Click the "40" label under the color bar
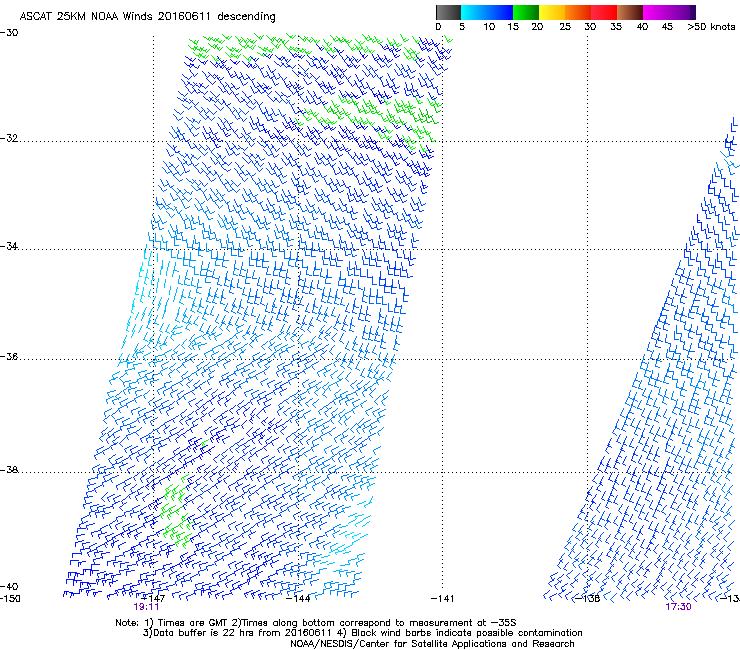This screenshot has height=650, width=740. [x=642, y=27]
